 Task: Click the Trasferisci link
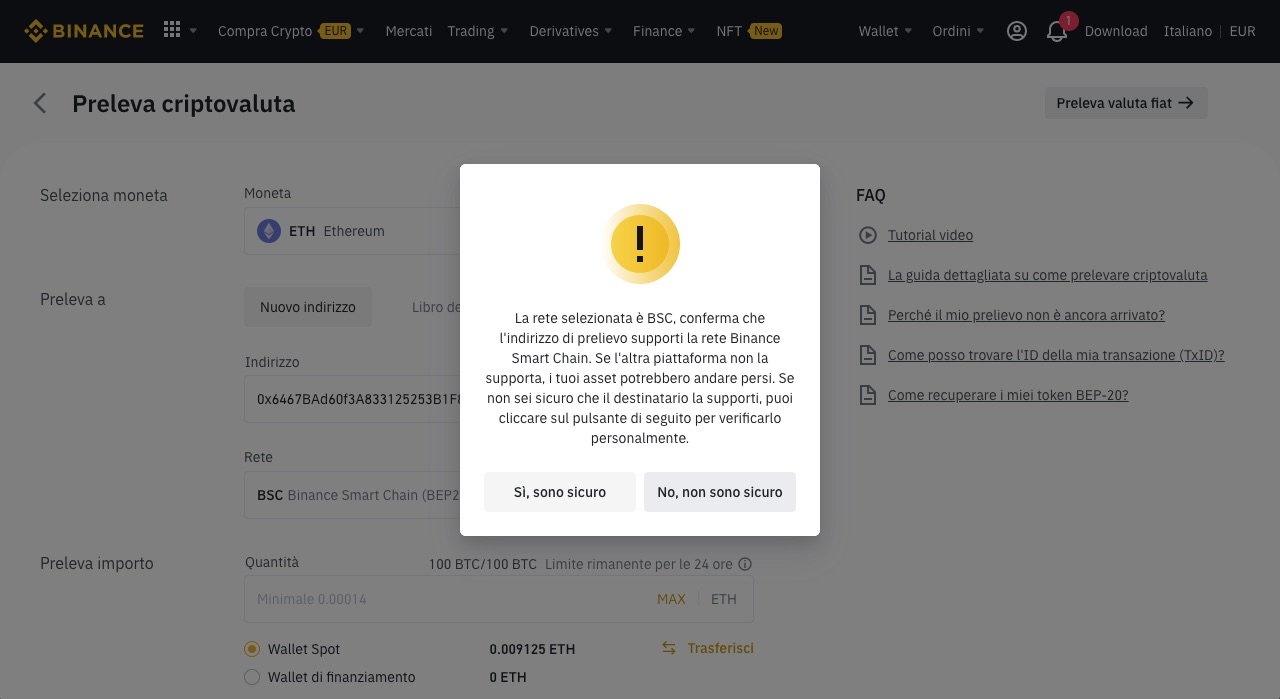click(x=721, y=648)
